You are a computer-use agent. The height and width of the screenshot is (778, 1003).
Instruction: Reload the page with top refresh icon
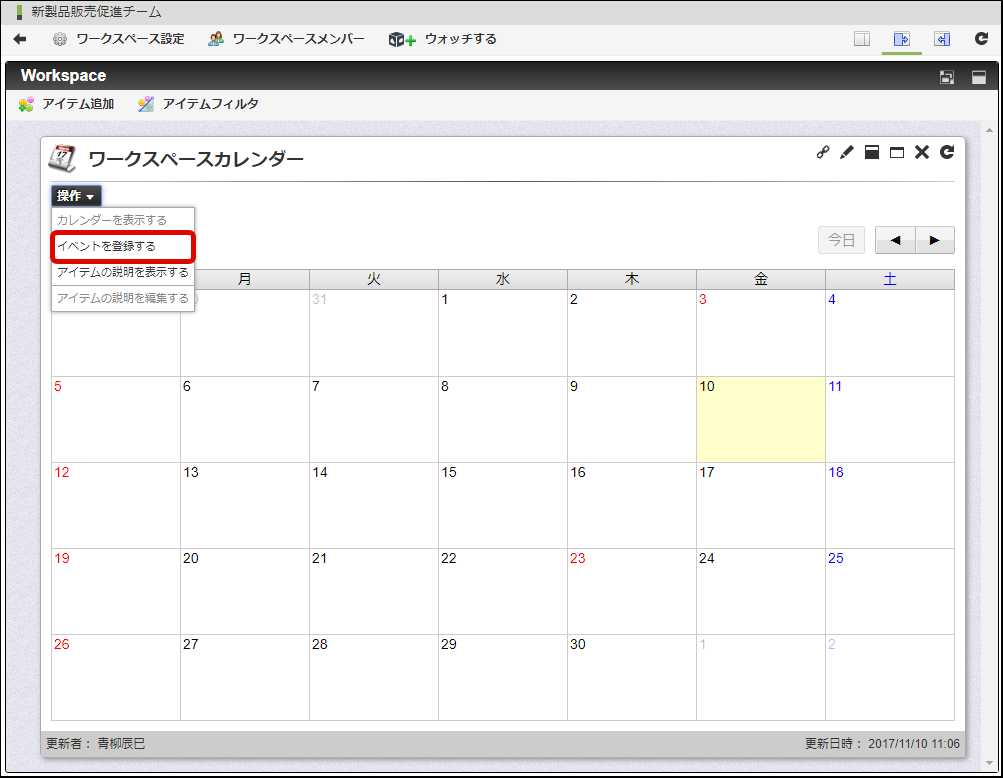(x=981, y=38)
